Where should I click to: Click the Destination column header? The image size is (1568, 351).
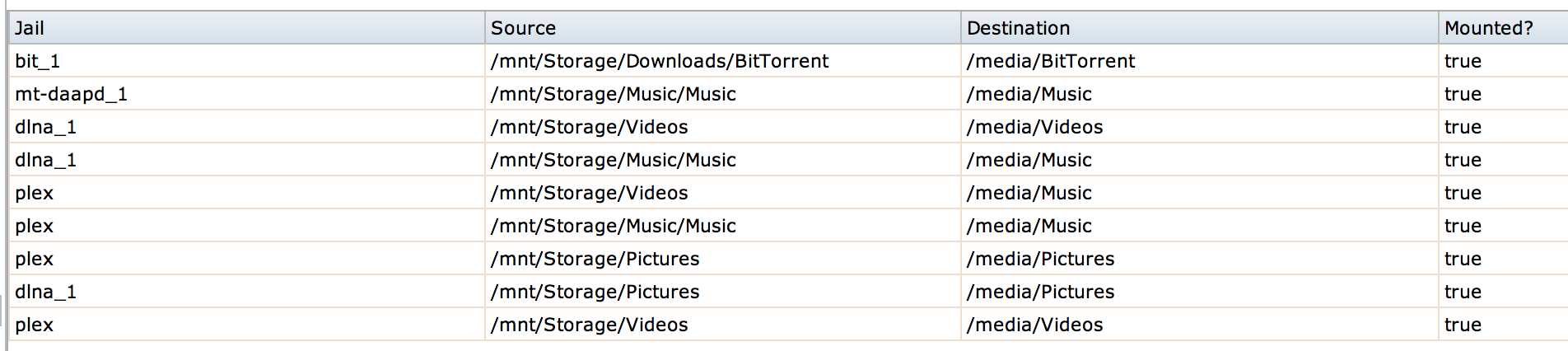tap(1018, 28)
